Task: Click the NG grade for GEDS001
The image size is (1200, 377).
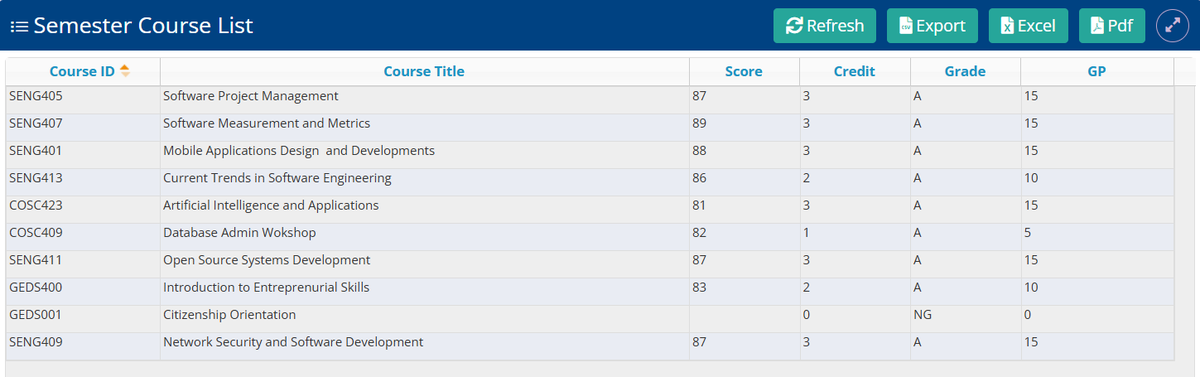Action: pos(922,315)
